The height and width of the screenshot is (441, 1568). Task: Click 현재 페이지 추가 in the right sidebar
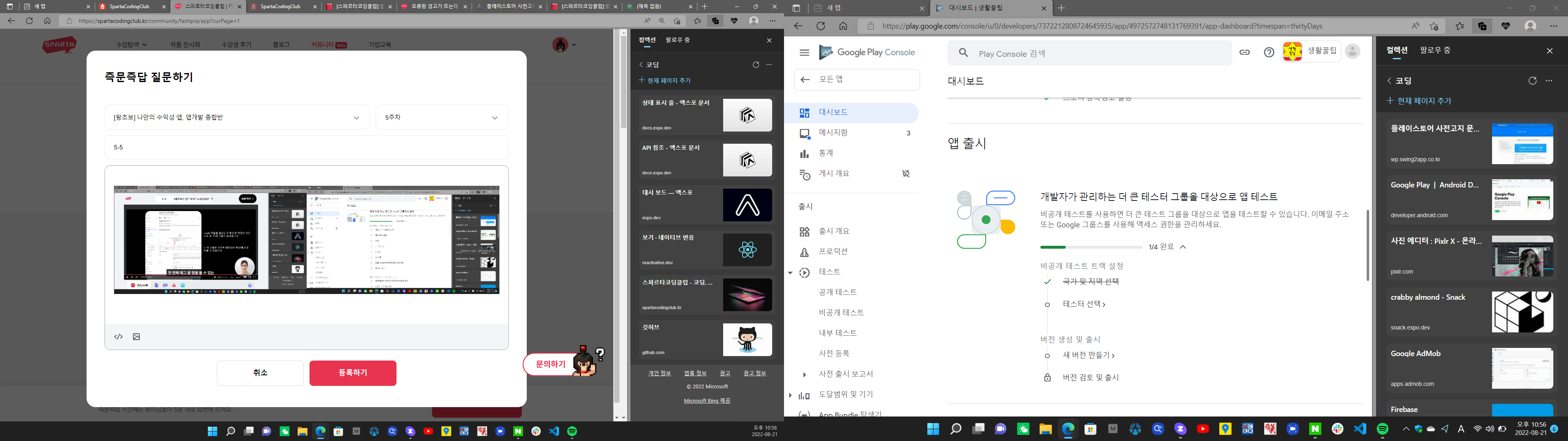[1418, 100]
